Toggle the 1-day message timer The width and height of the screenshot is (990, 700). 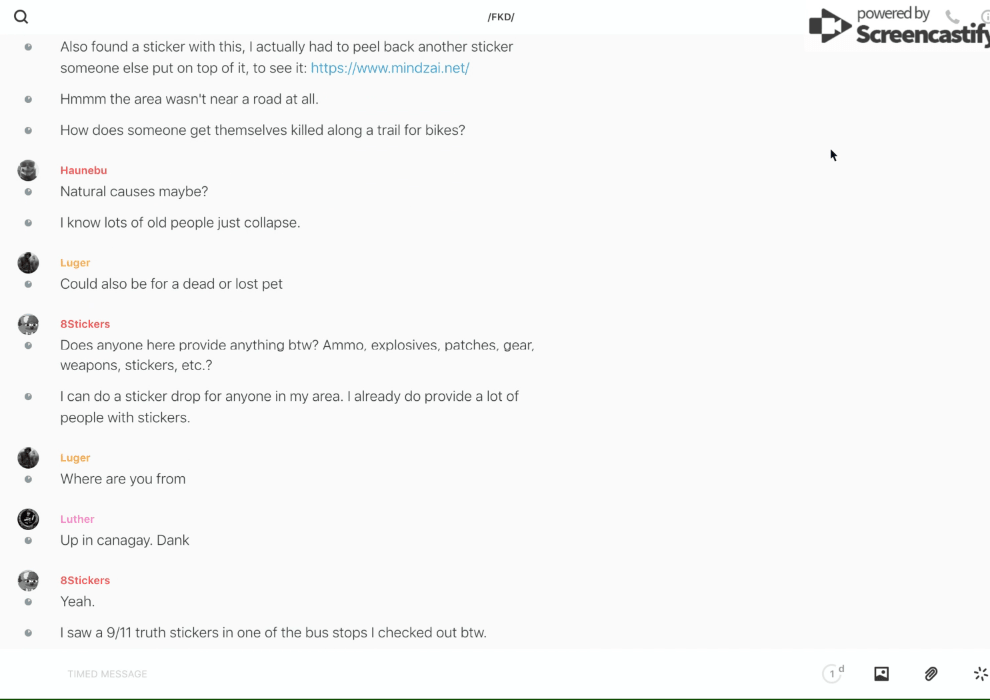pyautogui.click(x=833, y=674)
